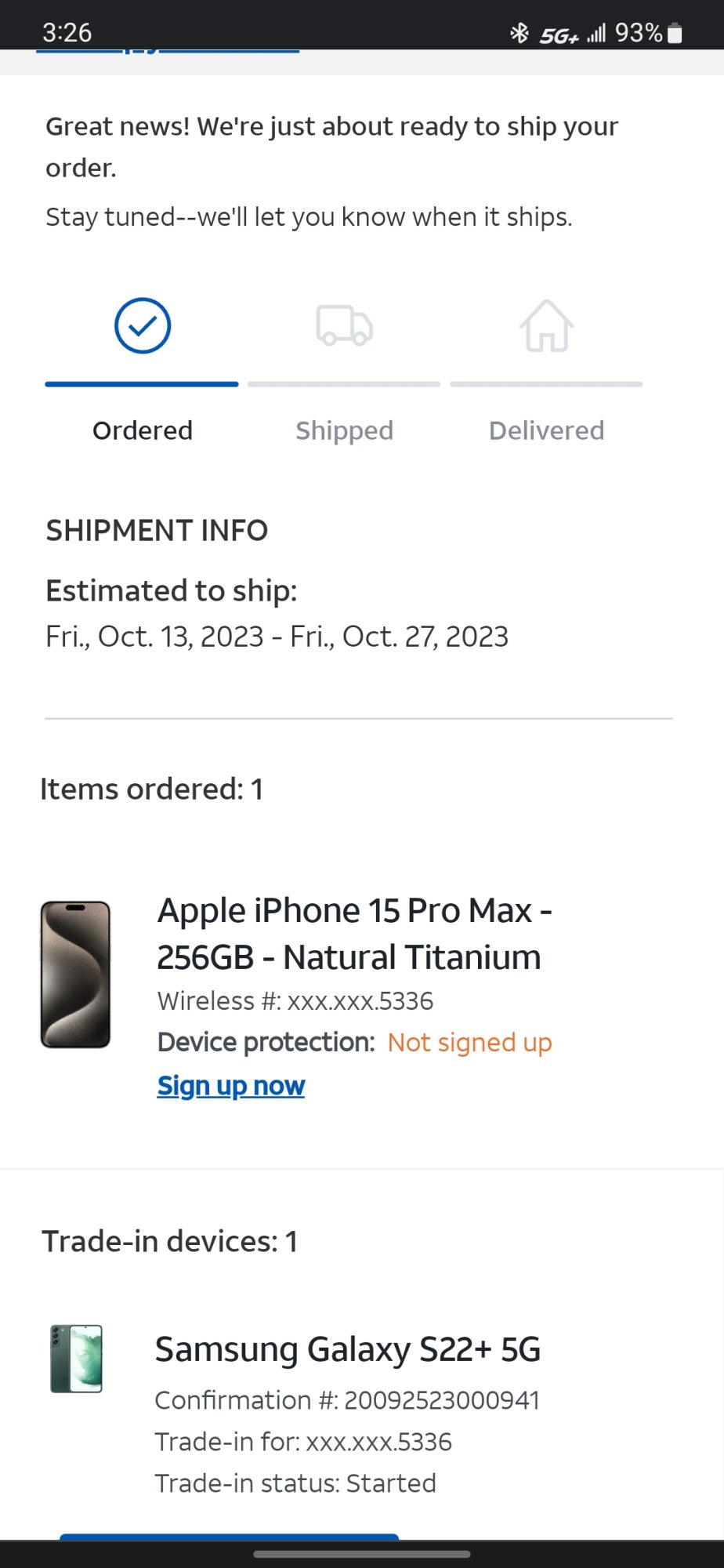Tap the Bluetooth status icon

point(519,33)
